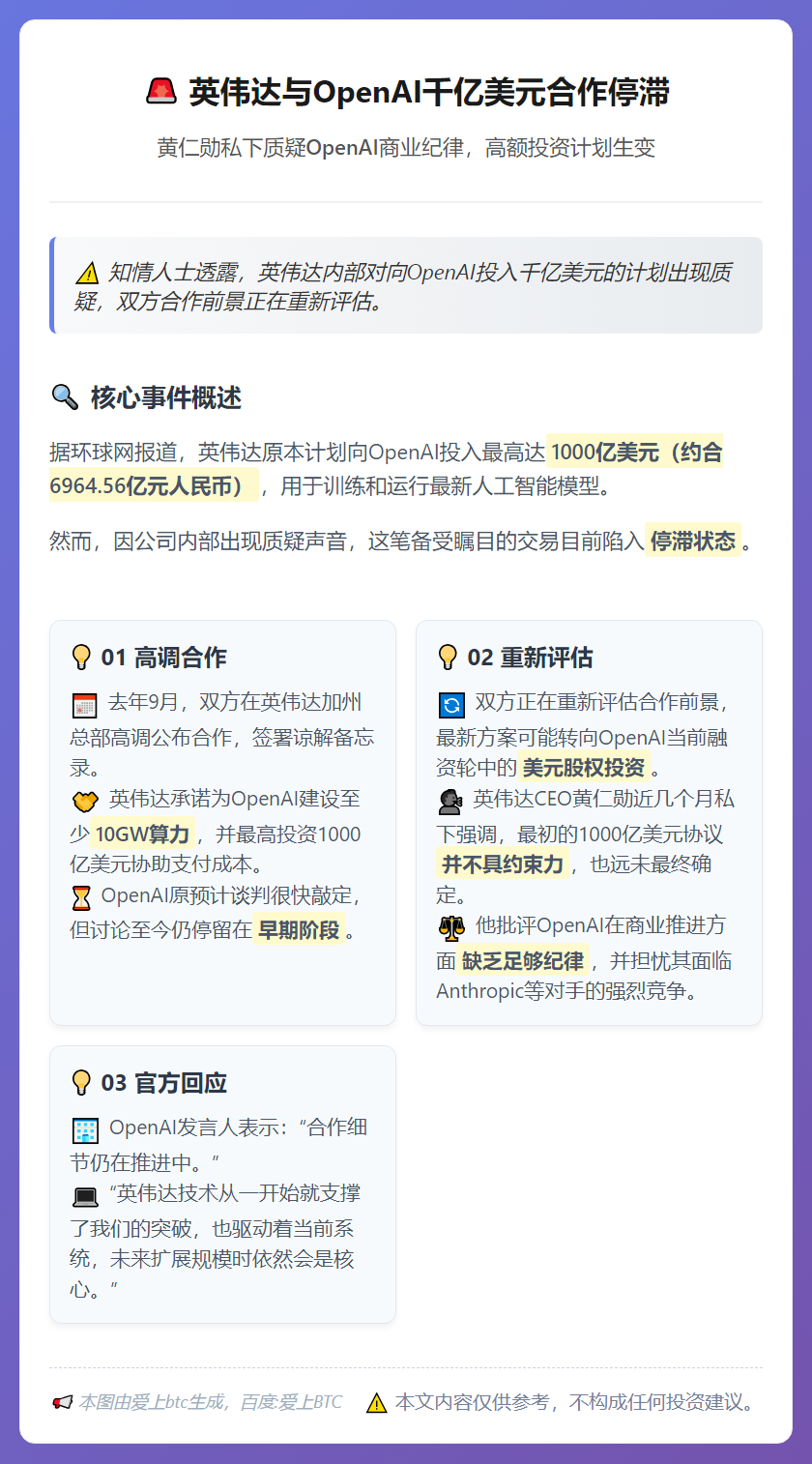Click the text Anthropic等对手的强烈竞争
The image size is (812, 1464).
click(566, 991)
